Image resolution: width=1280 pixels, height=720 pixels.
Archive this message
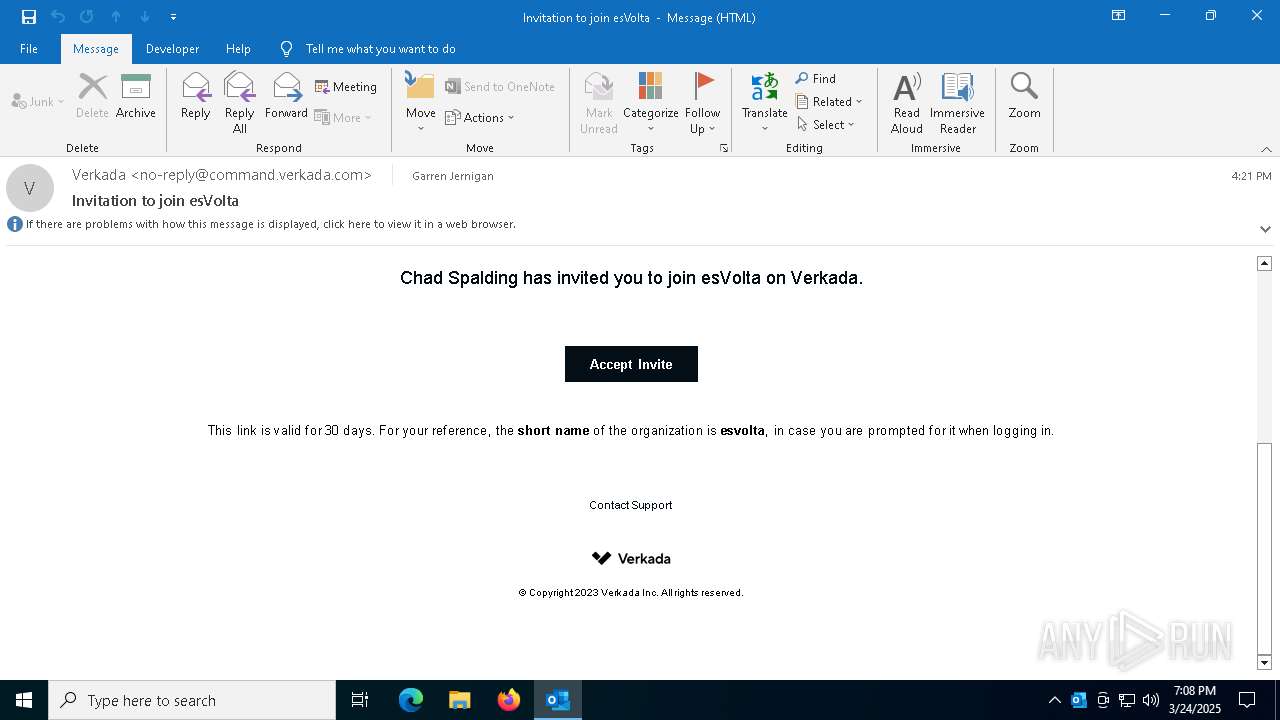tap(136, 96)
